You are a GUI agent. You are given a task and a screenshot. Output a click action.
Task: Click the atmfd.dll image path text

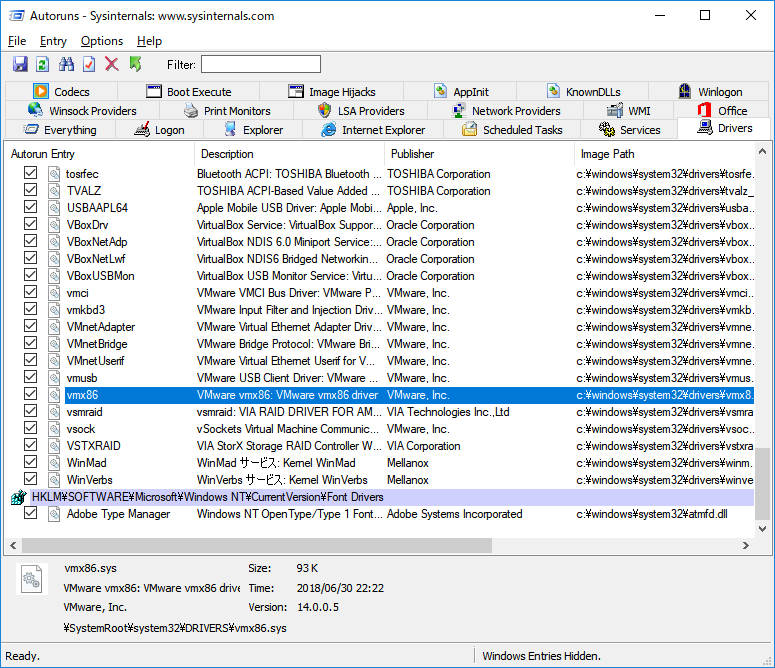pyautogui.click(x=651, y=514)
